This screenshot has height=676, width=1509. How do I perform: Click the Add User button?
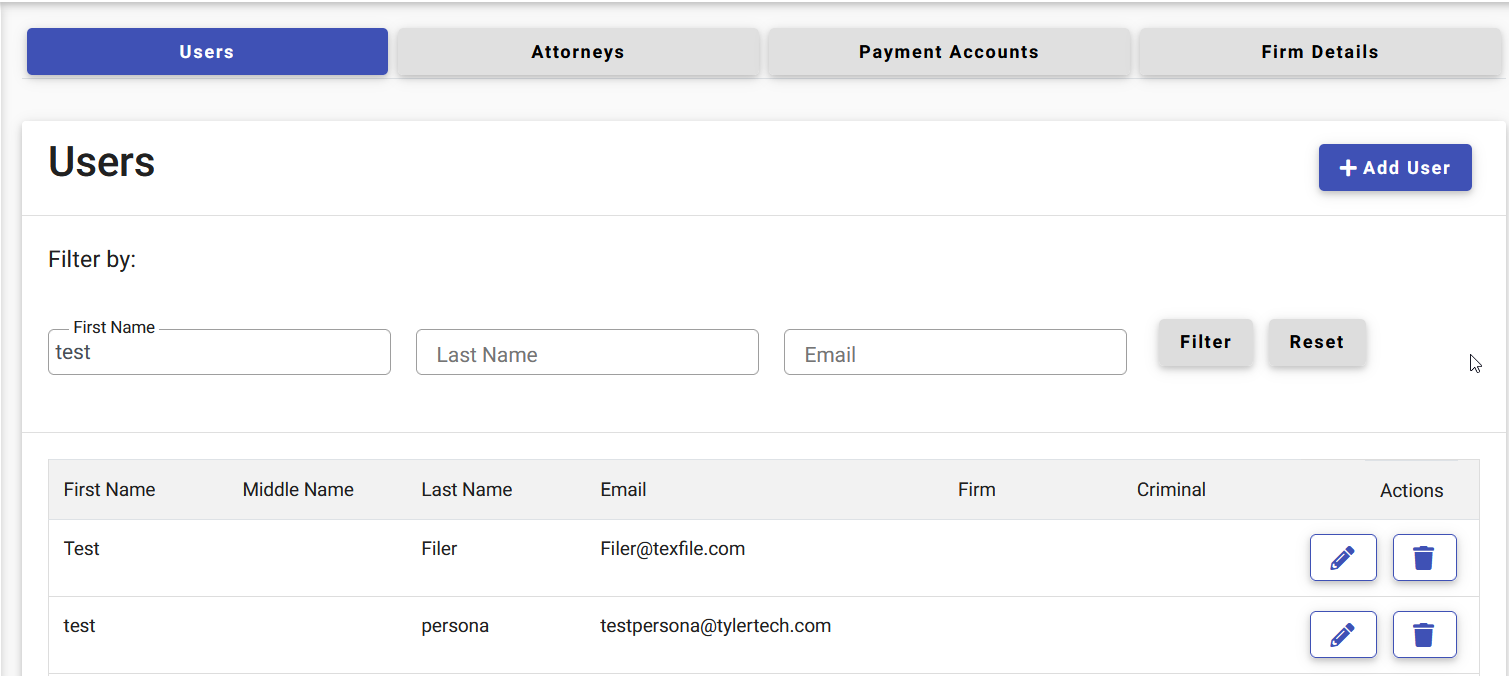click(1395, 168)
